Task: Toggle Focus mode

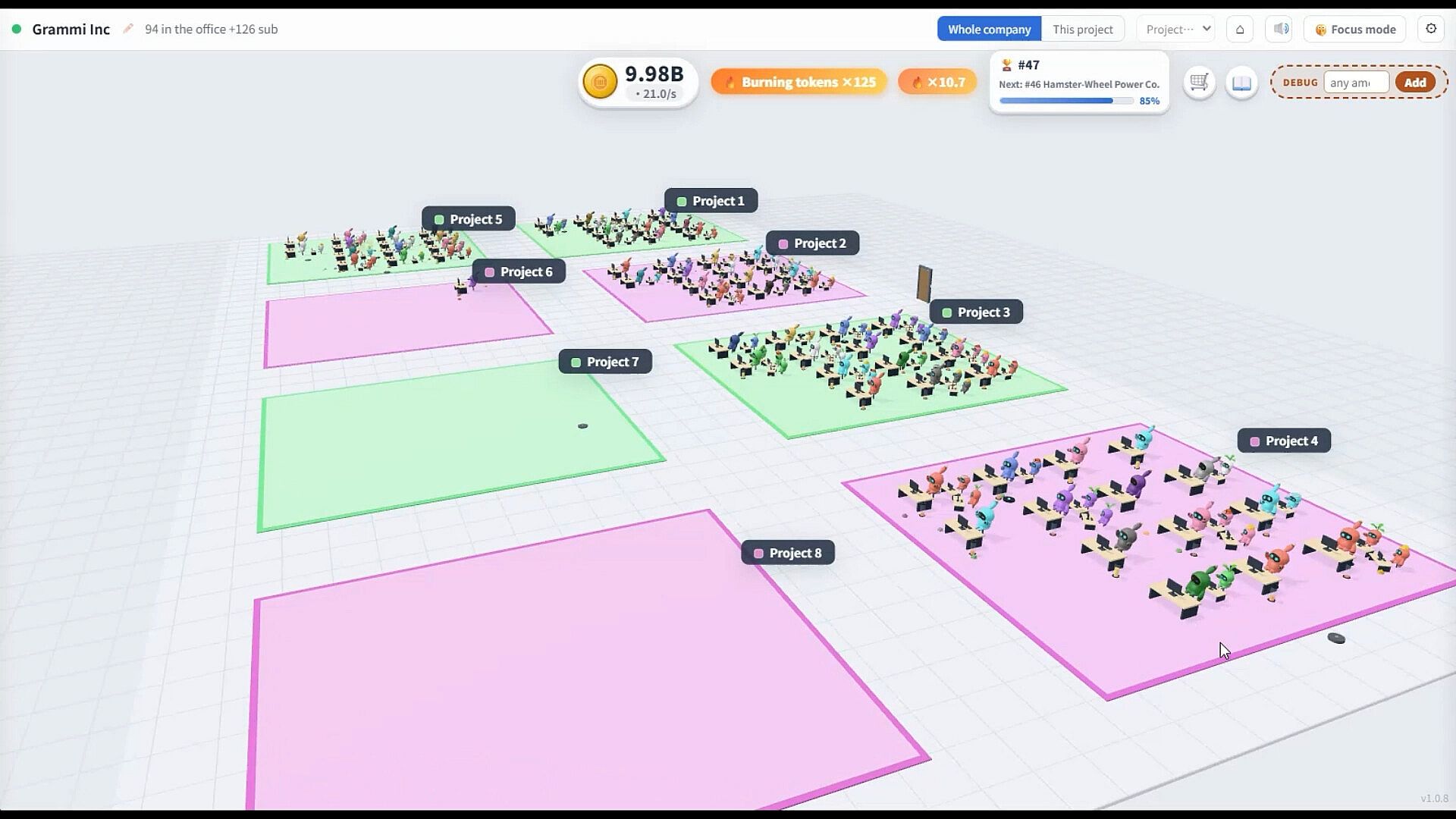Action: [1355, 29]
